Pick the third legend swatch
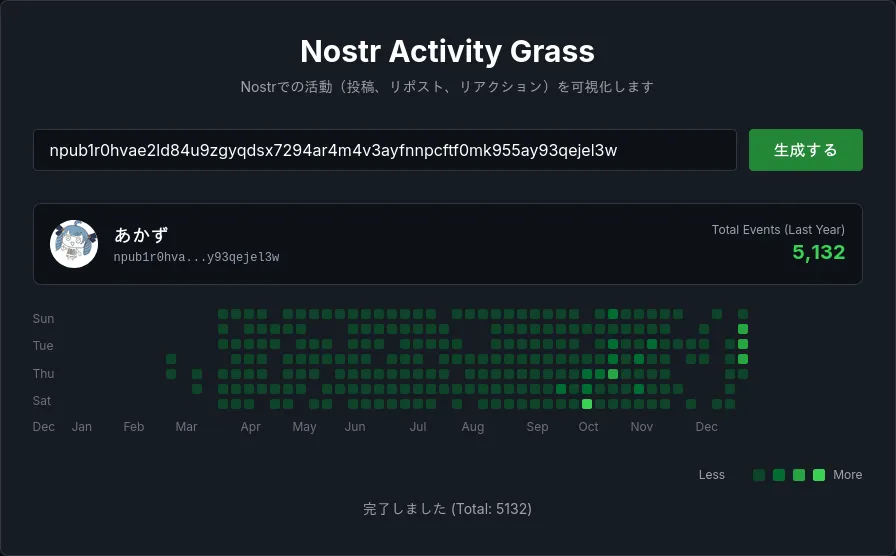 click(799, 475)
